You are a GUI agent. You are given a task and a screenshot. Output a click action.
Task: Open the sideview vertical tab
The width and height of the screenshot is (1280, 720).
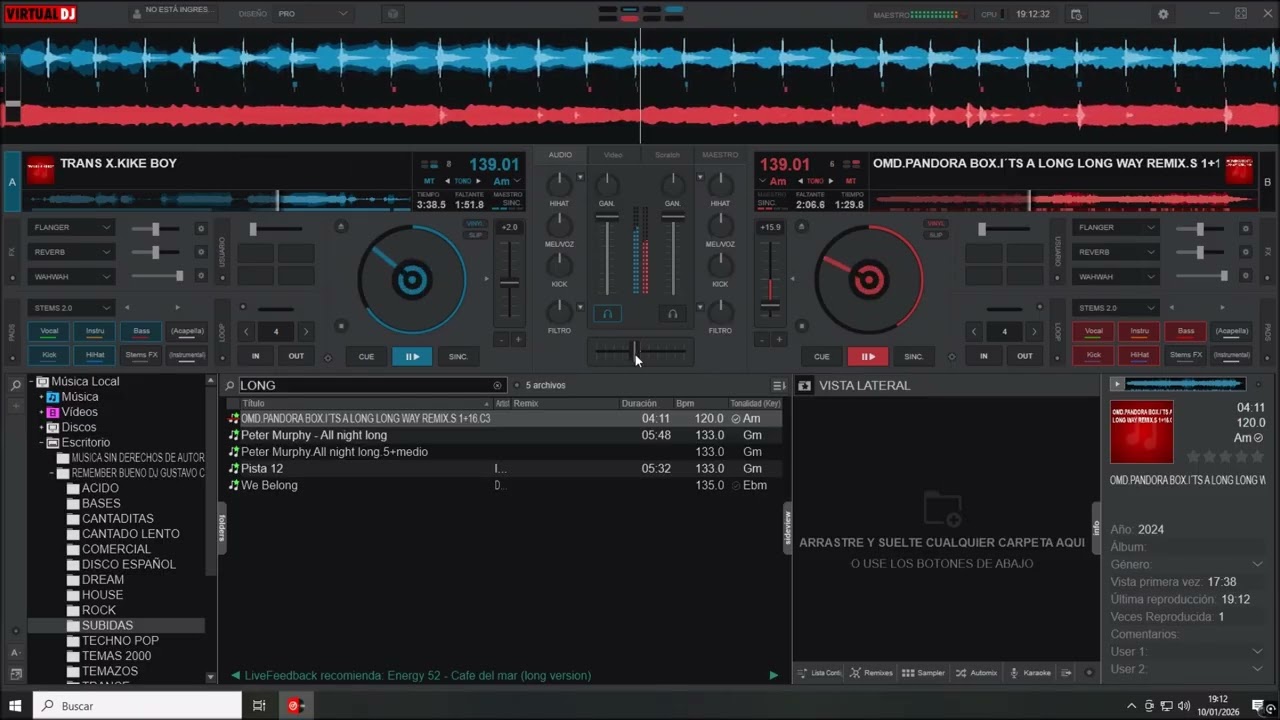[787, 528]
